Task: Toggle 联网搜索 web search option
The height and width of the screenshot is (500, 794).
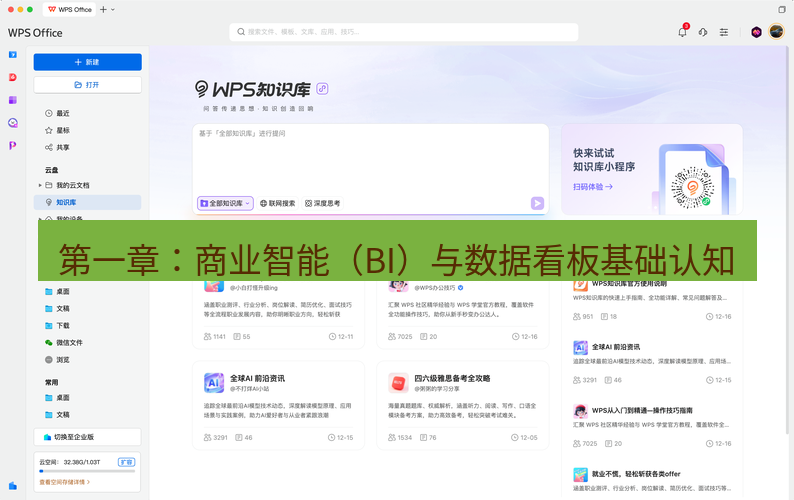Action: tap(277, 203)
